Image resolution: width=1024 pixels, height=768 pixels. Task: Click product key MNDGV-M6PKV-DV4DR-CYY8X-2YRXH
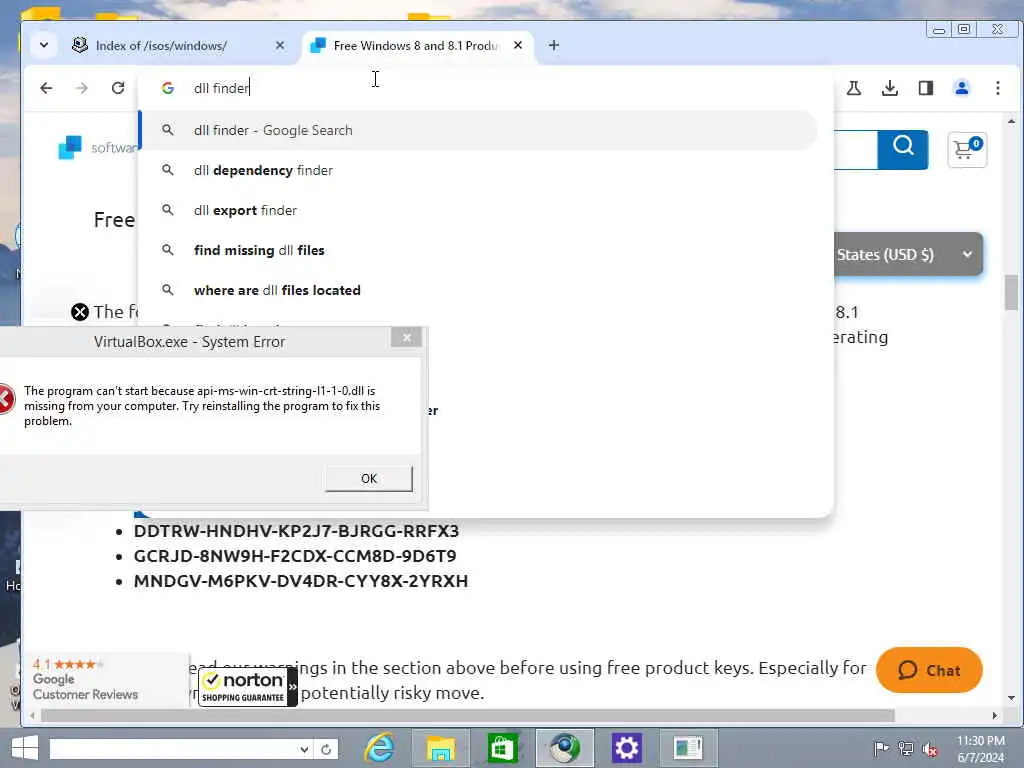coord(300,581)
